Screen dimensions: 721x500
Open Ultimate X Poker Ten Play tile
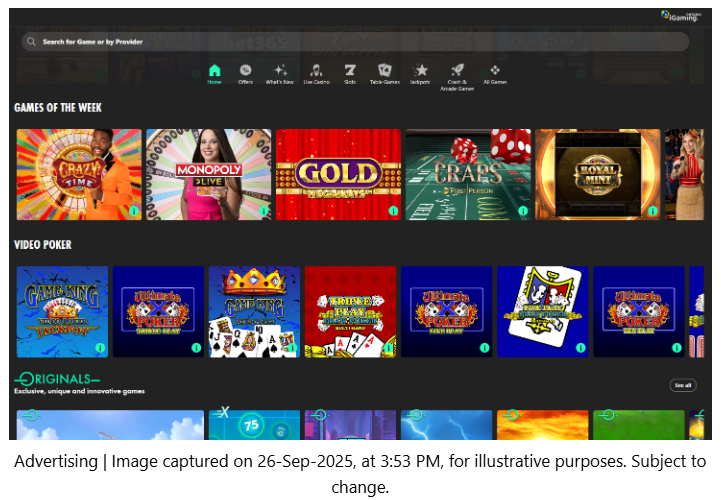pos(639,311)
